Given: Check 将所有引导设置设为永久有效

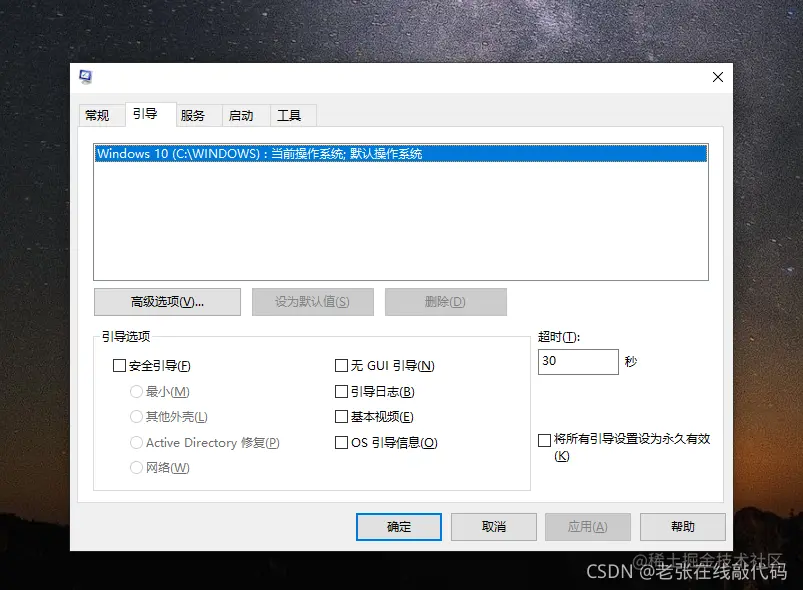Looking at the screenshot, I should point(545,439).
